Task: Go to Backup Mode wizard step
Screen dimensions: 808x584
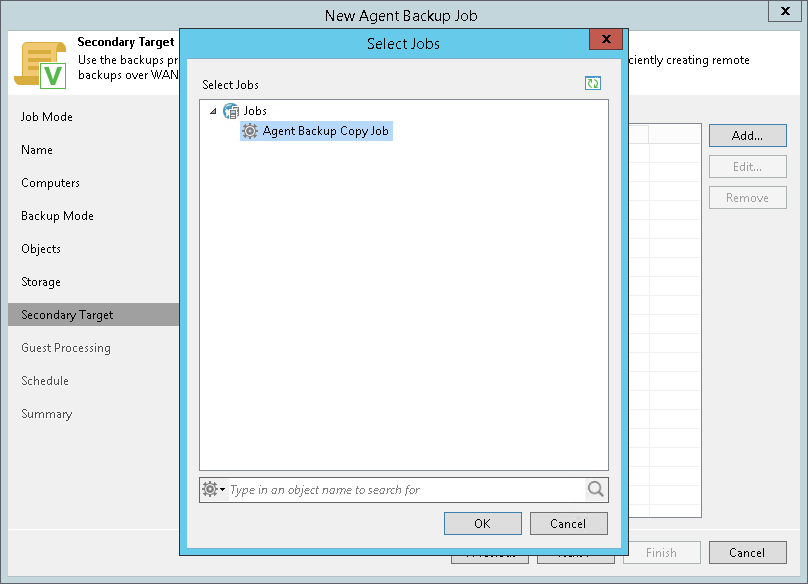Action: point(58,216)
